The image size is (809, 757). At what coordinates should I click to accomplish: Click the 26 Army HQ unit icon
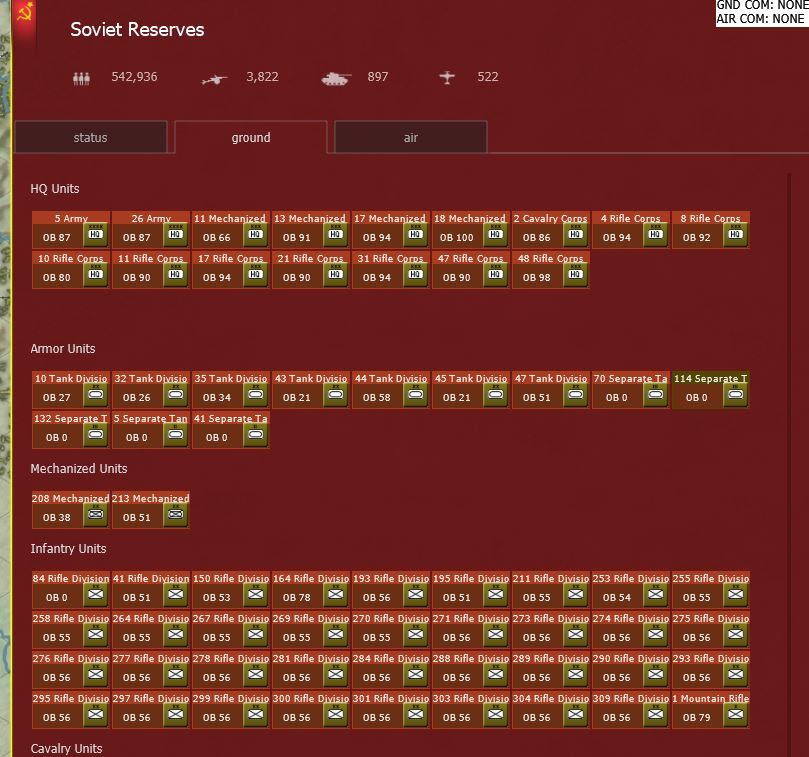click(175, 234)
